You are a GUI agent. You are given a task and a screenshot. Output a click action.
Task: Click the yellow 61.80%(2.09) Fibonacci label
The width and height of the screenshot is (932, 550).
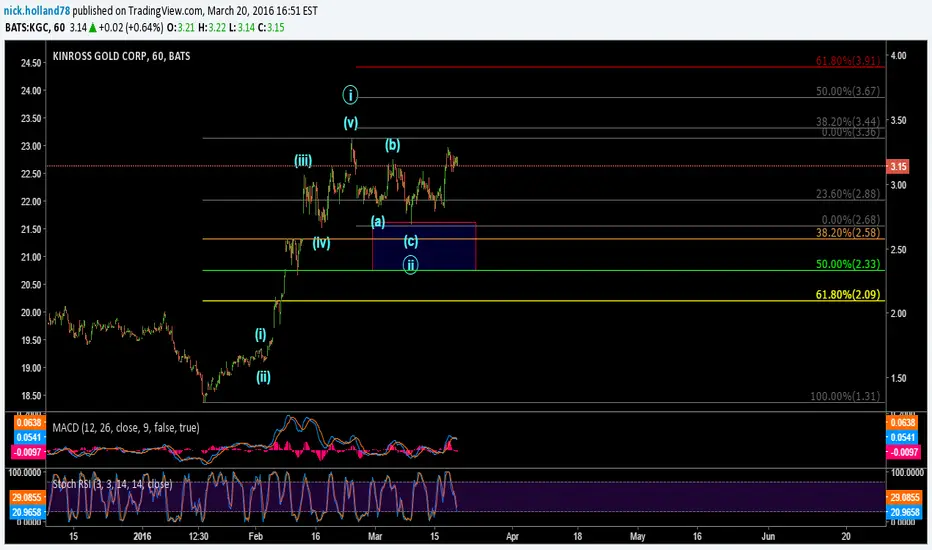[x=848, y=294]
